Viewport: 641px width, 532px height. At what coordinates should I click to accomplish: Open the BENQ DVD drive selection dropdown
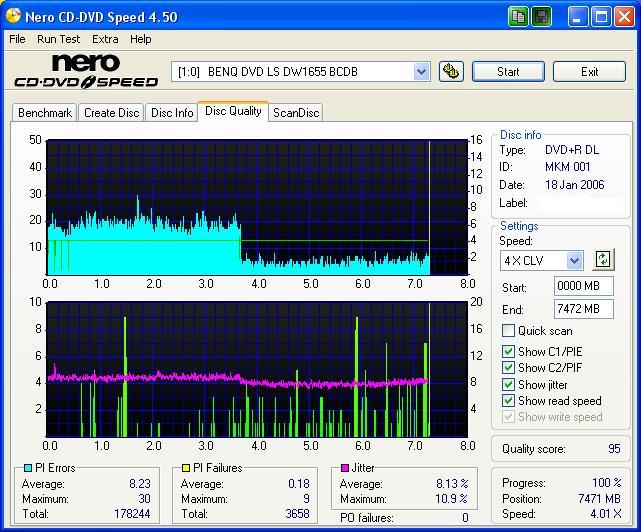(421, 71)
